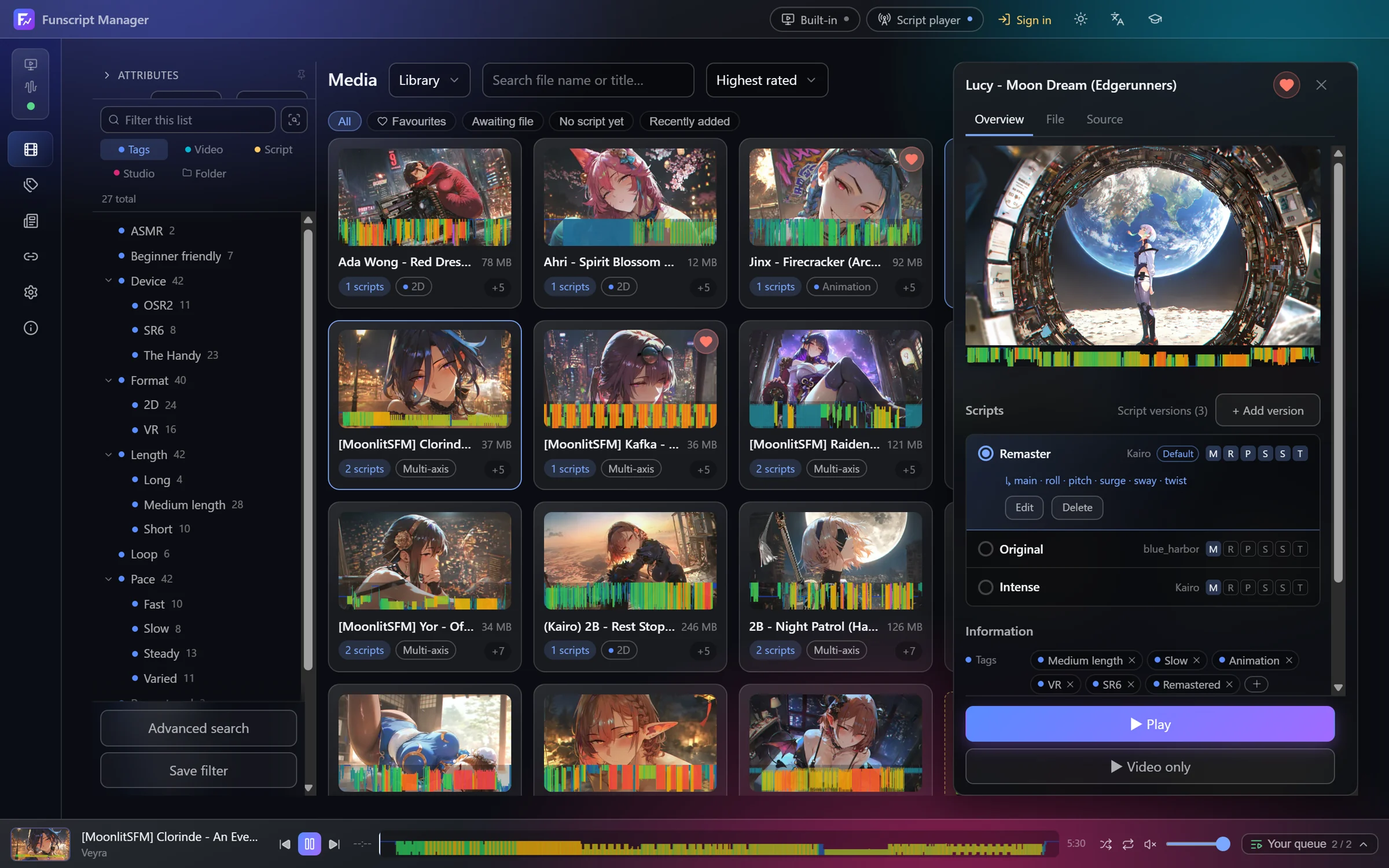Image resolution: width=1389 pixels, height=868 pixels.
Task: Remove the Medium length tag
Action: coord(1132,660)
